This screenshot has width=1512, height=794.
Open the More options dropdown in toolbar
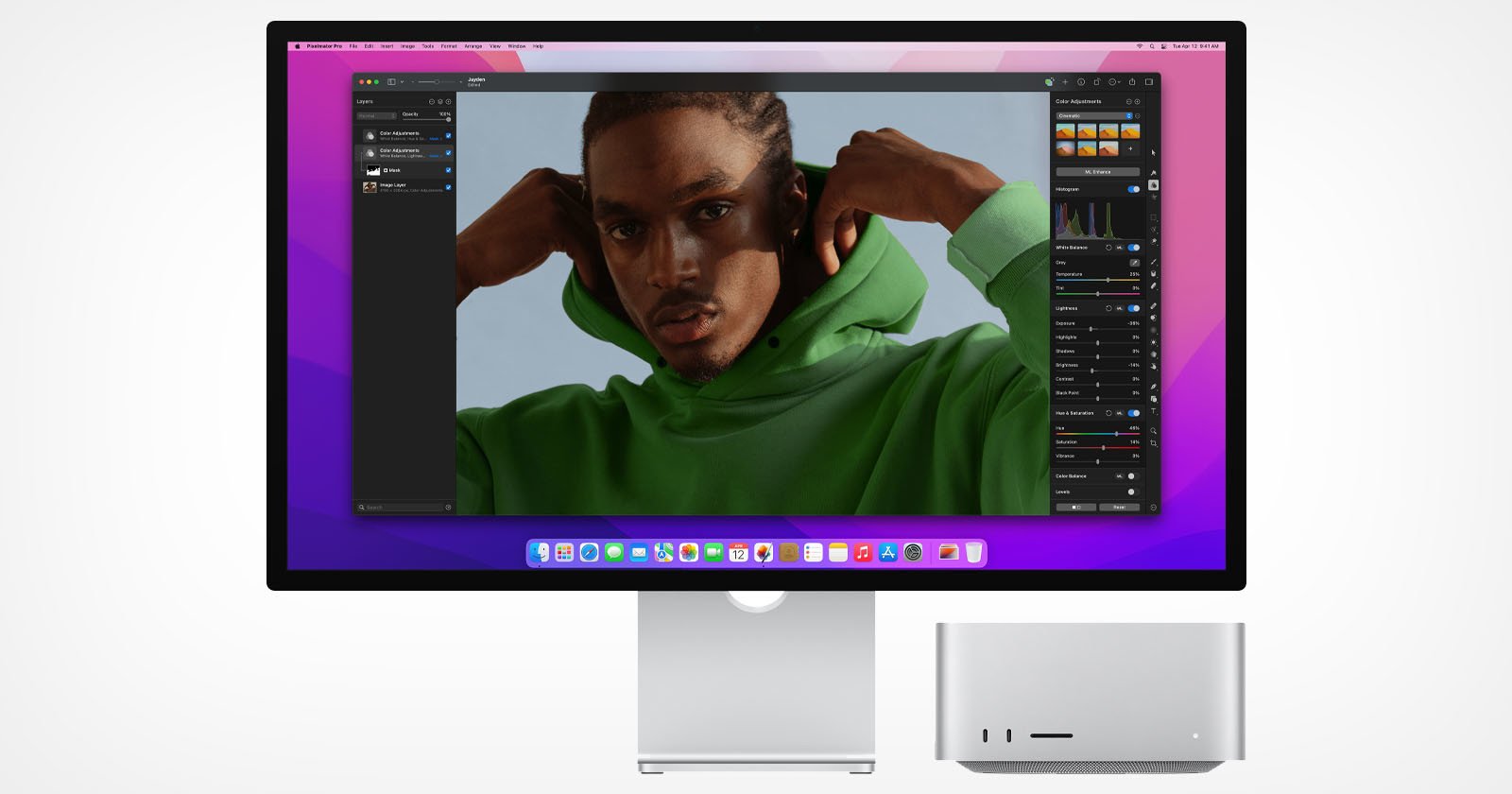(x=1115, y=82)
